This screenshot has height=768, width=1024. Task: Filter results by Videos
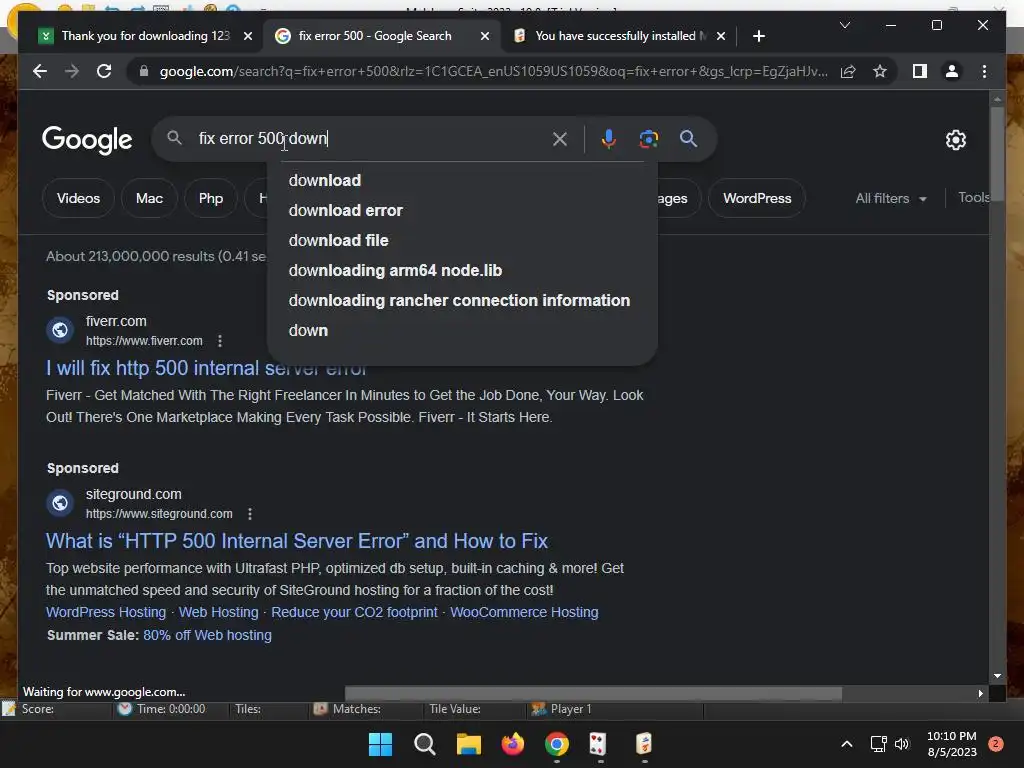coord(78,198)
